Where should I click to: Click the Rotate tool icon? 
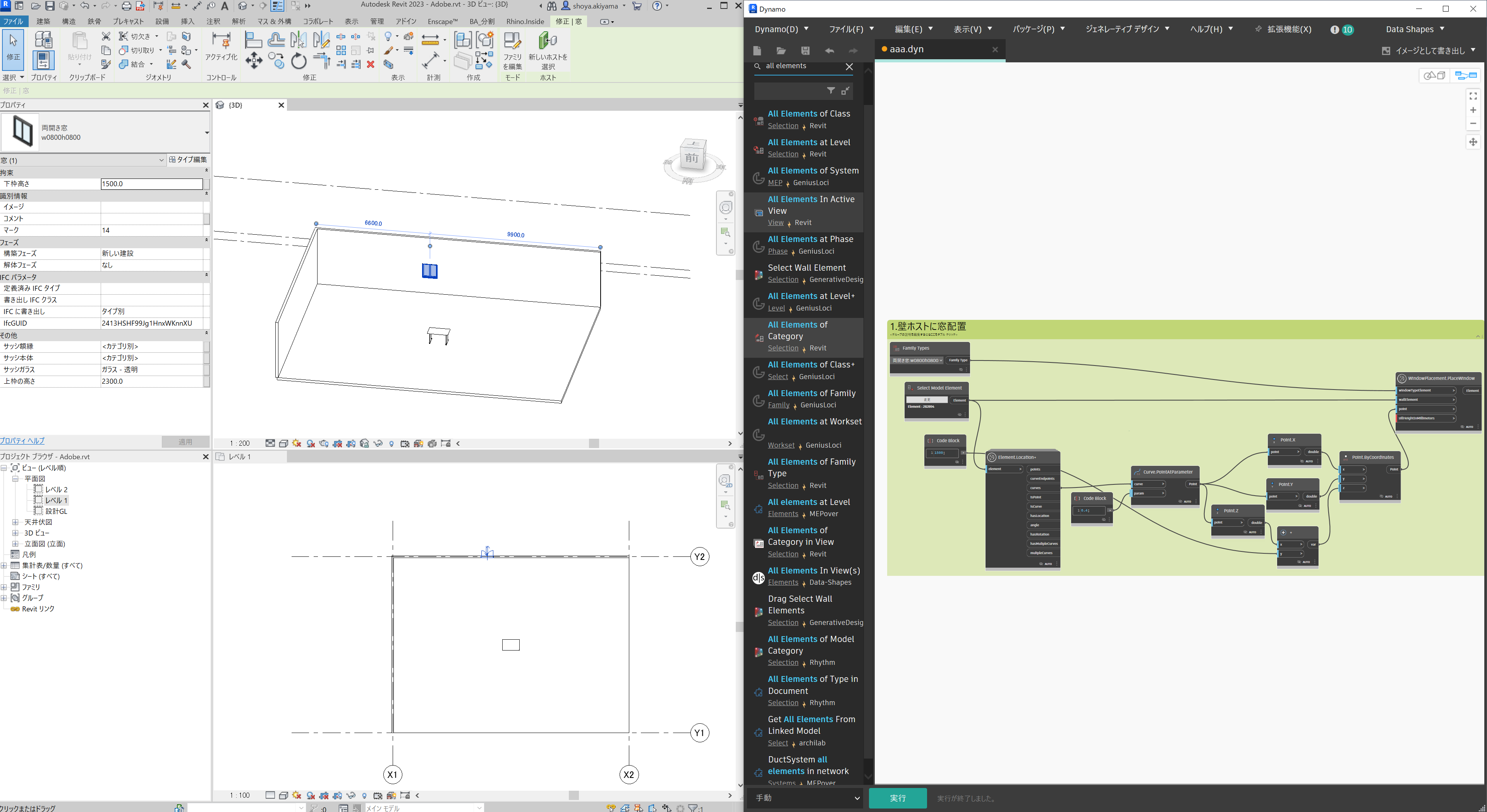(x=299, y=60)
